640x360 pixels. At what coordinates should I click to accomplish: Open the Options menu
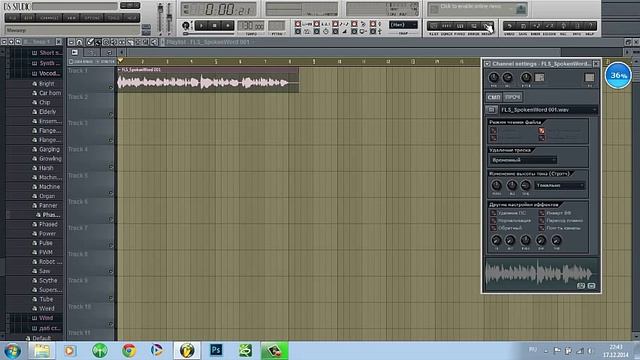(91, 18)
